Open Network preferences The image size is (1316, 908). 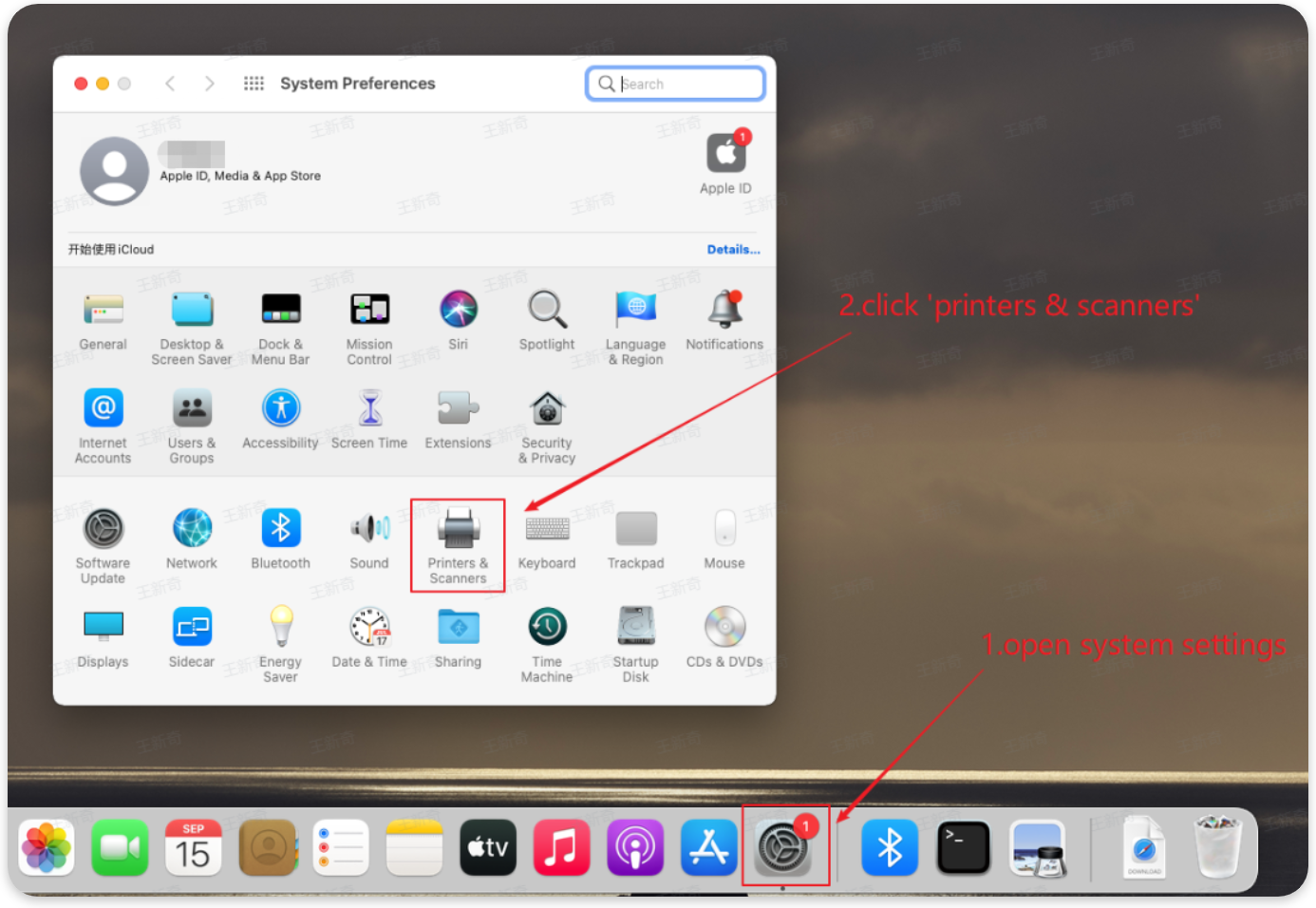point(192,528)
